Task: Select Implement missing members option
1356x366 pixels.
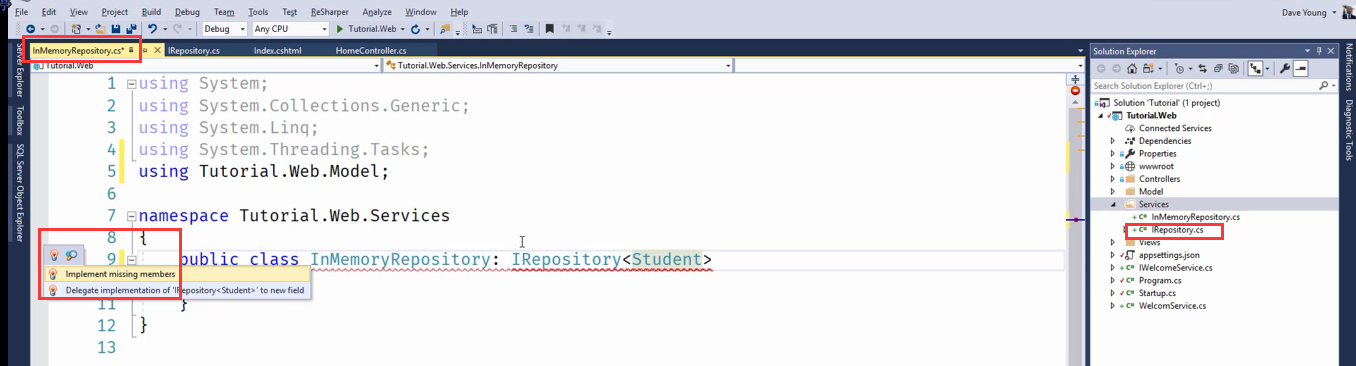Action: click(120, 274)
